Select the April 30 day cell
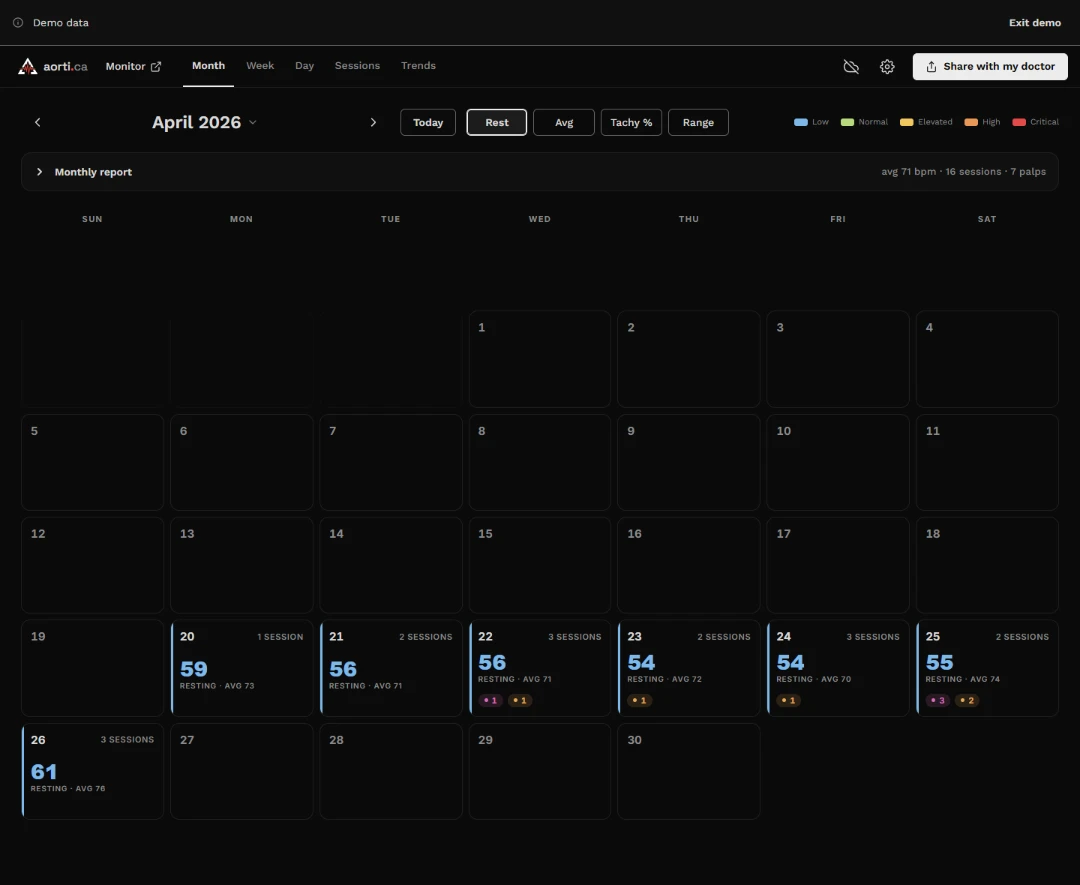Viewport: 1080px width, 885px height. (689, 771)
